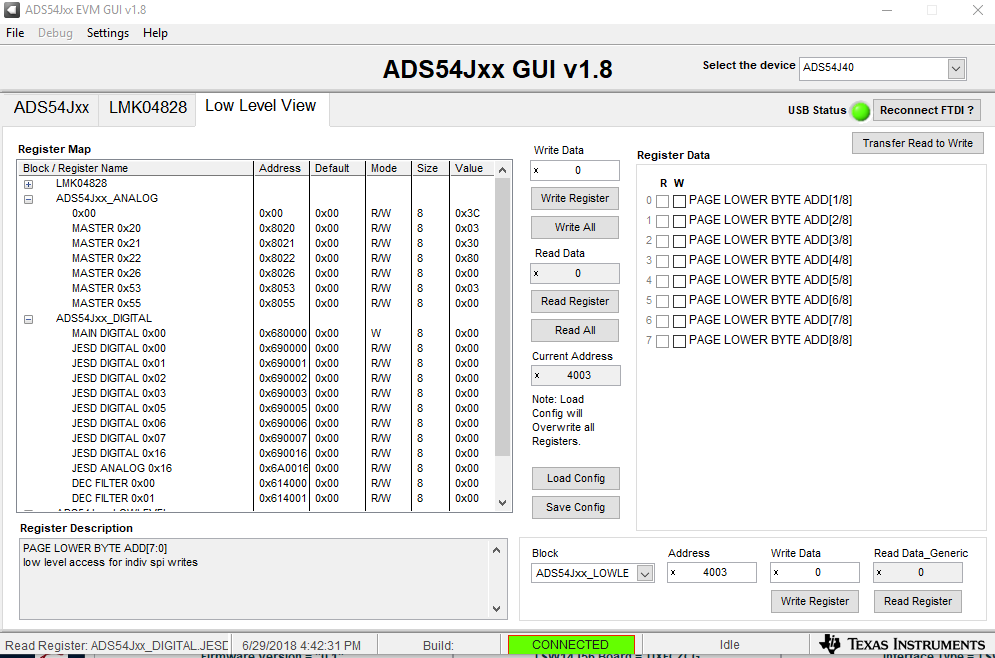The image size is (995, 658).
Task: Select MASTER 0x53 register row
Action: 256,289
